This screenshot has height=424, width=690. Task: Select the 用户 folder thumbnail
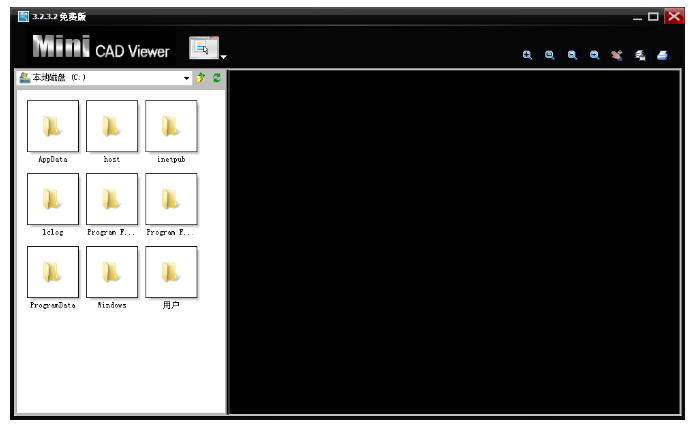(x=171, y=272)
